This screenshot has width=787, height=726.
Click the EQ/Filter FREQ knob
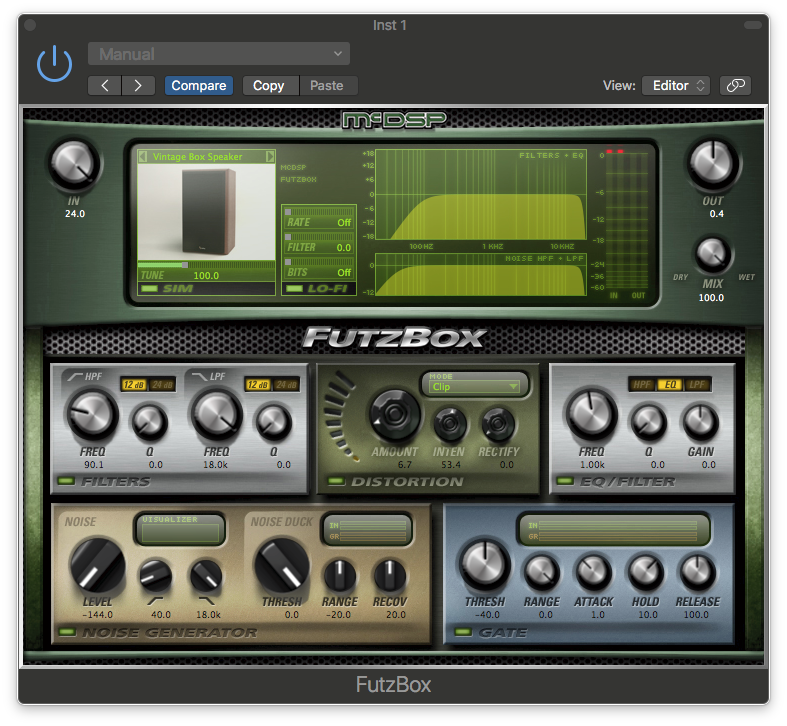pyautogui.click(x=591, y=415)
